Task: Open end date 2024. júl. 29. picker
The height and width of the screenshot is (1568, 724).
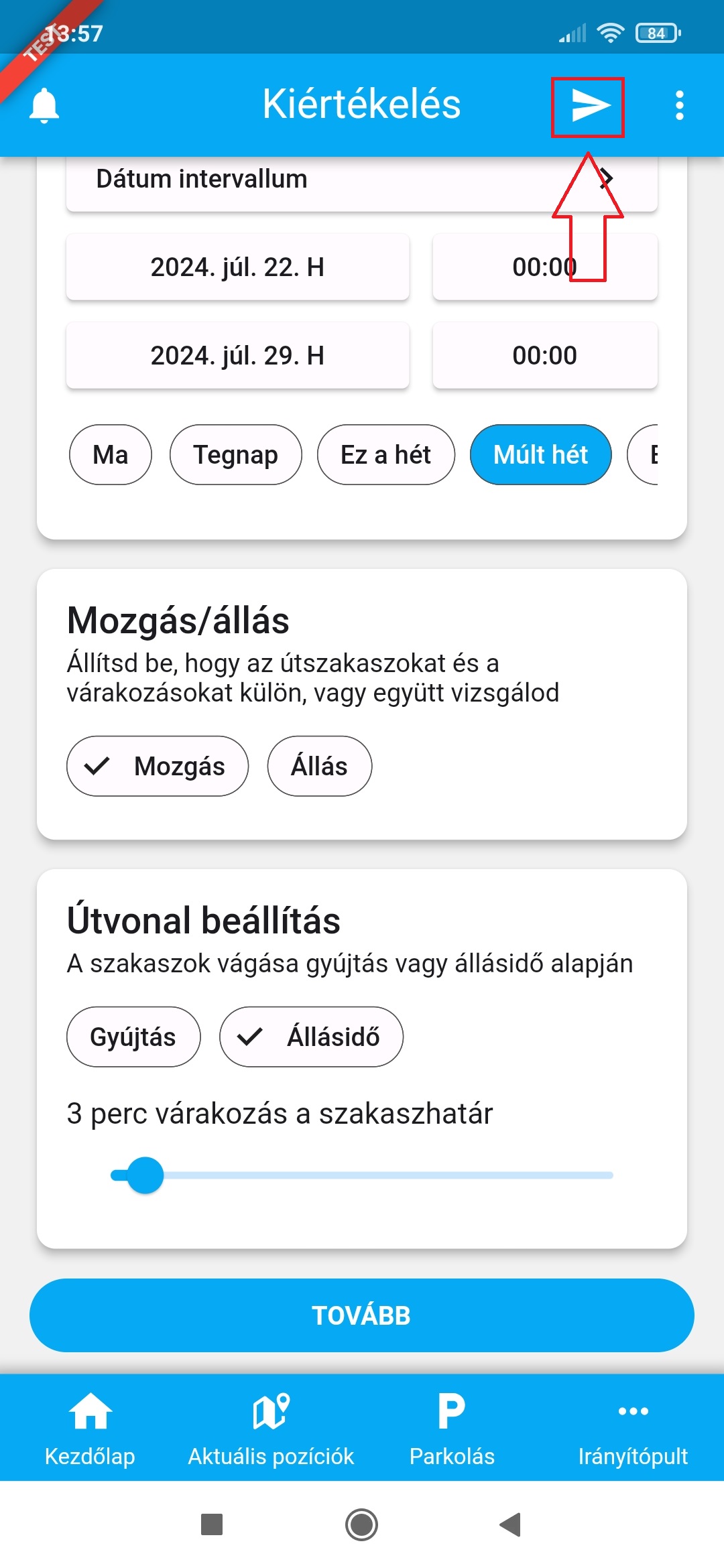Action: coord(237,355)
